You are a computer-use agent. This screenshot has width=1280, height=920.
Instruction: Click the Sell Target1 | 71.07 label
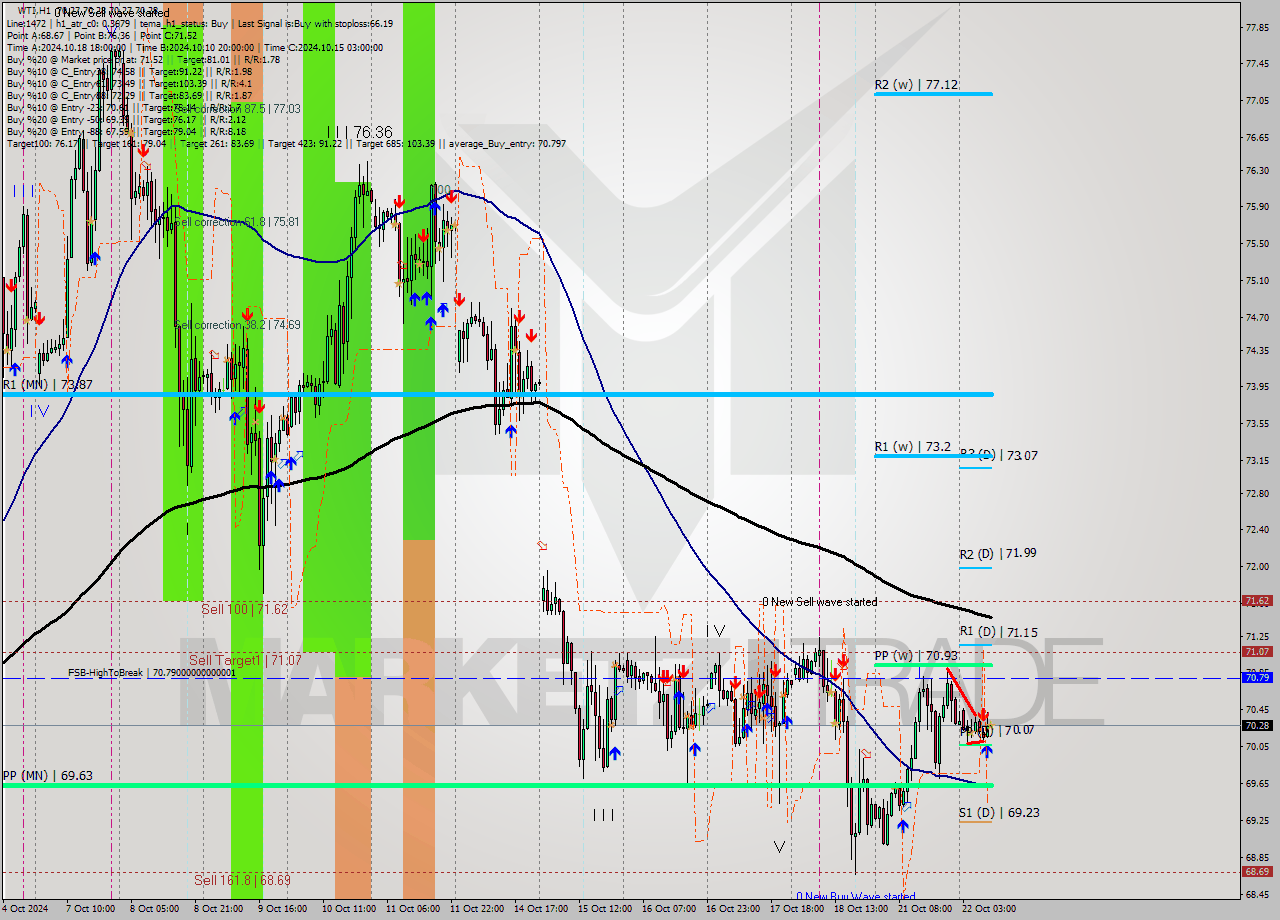[x=245, y=660]
